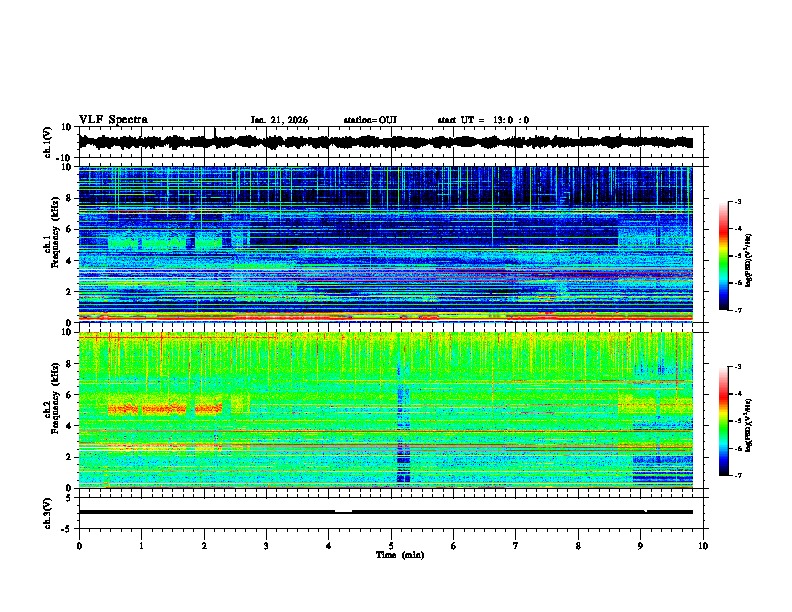792x612 pixels.
Task: Click the ch.1 voltage waveform trace
Action: [385, 142]
